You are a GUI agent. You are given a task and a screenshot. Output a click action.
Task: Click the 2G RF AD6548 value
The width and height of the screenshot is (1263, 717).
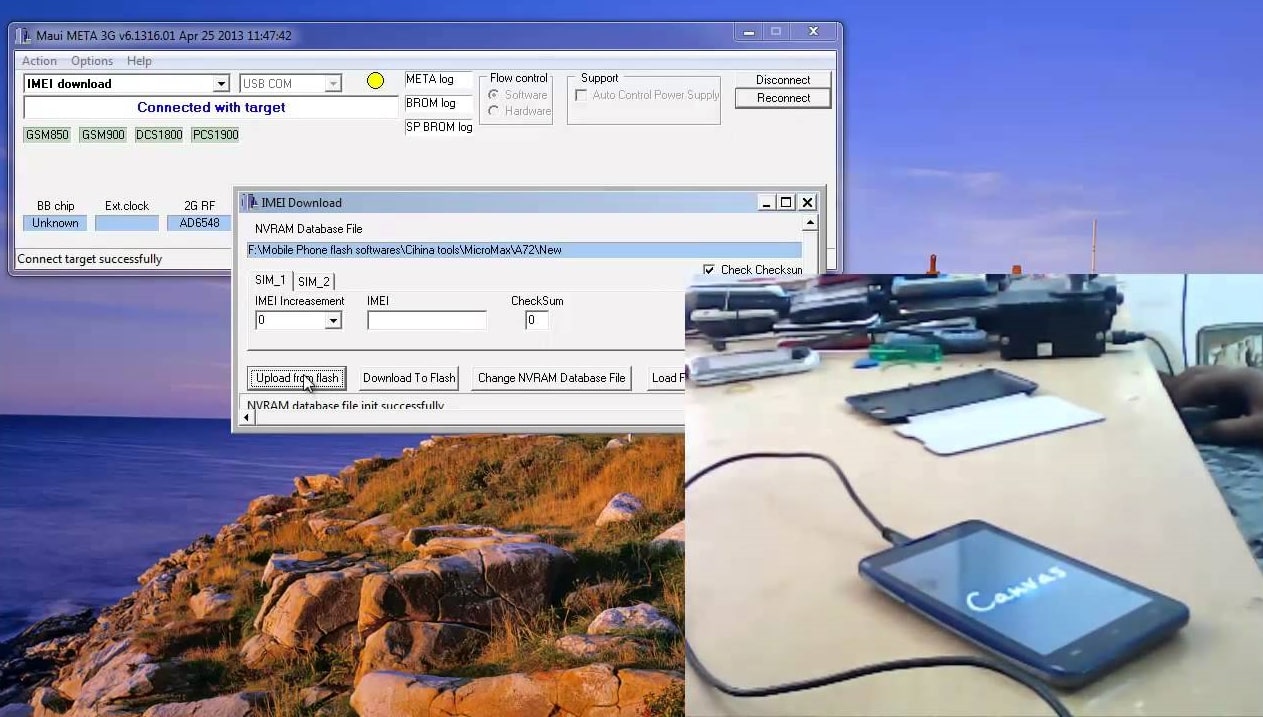(x=199, y=223)
